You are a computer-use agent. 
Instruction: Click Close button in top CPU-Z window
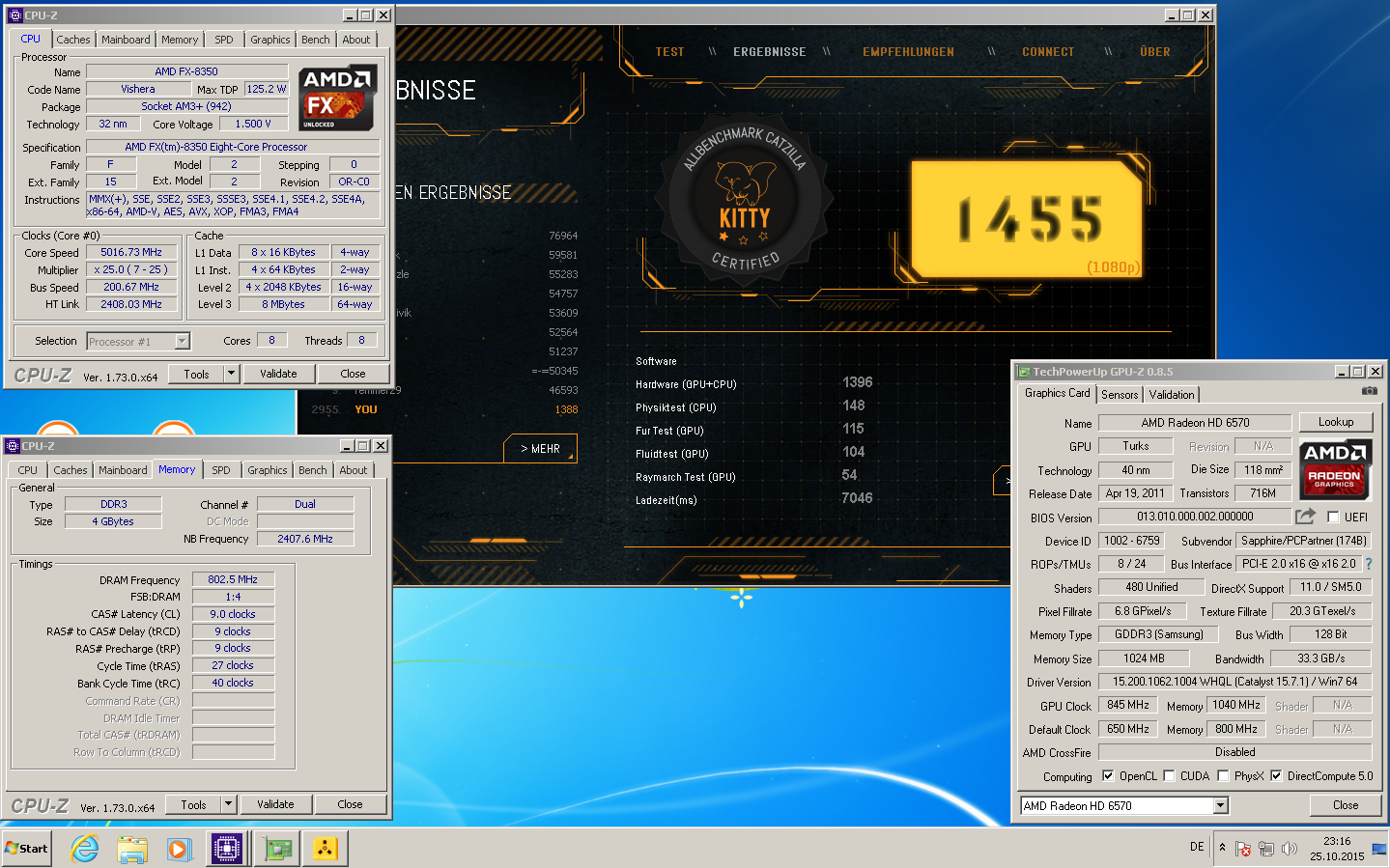pos(353,374)
